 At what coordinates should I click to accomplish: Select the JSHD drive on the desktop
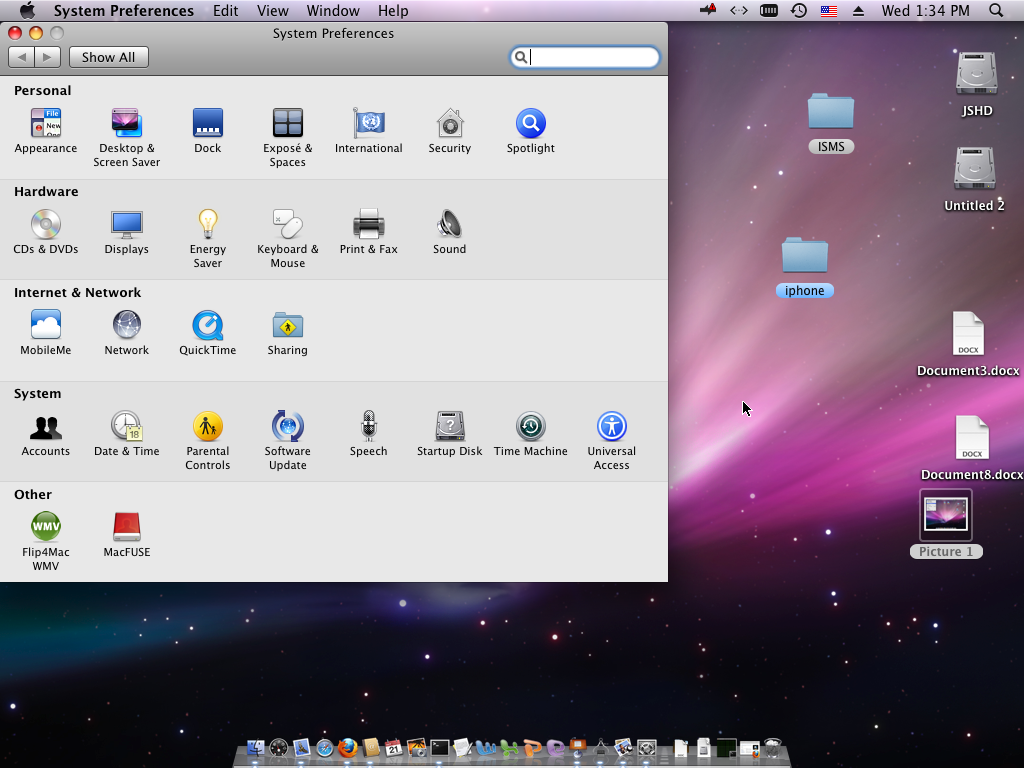[x=976, y=84]
